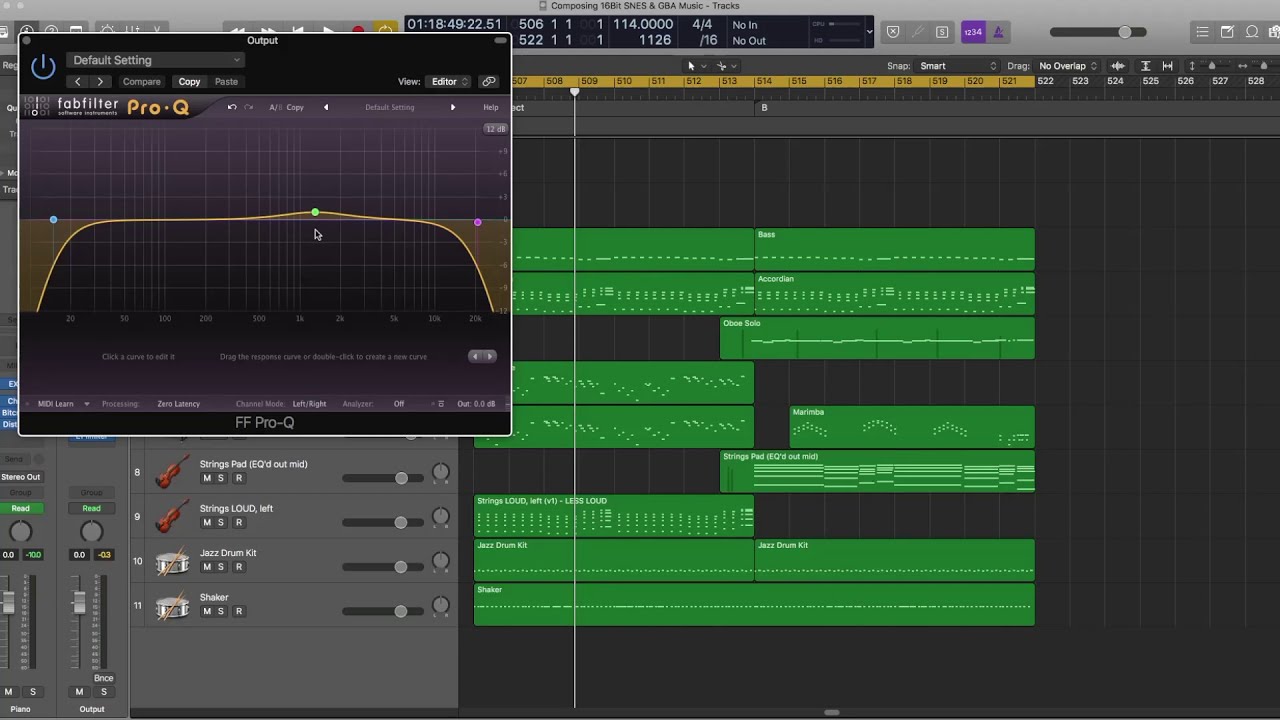Viewport: 1280px width, 720px height.
Task: Open the MIDI Learn dropdown arrow
Action: click(x=86, y=404)
